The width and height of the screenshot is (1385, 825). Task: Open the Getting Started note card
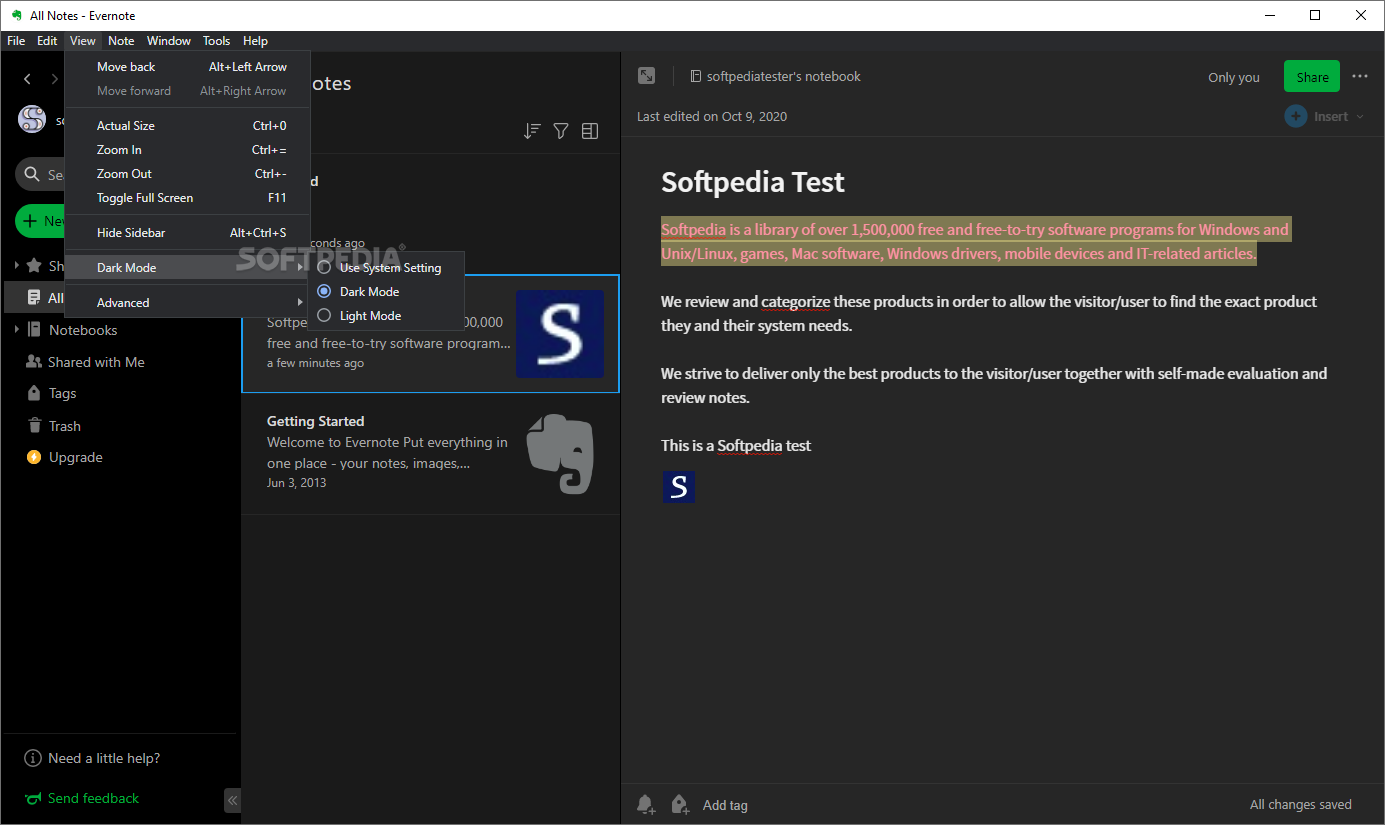(430, 454)
